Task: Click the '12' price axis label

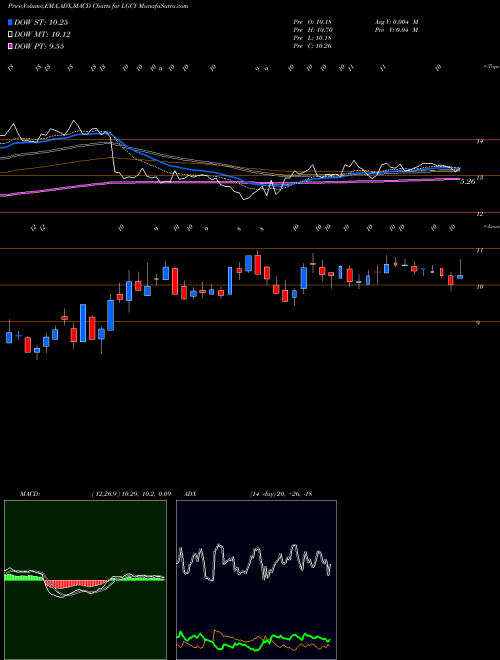Action: click(479, 214)
